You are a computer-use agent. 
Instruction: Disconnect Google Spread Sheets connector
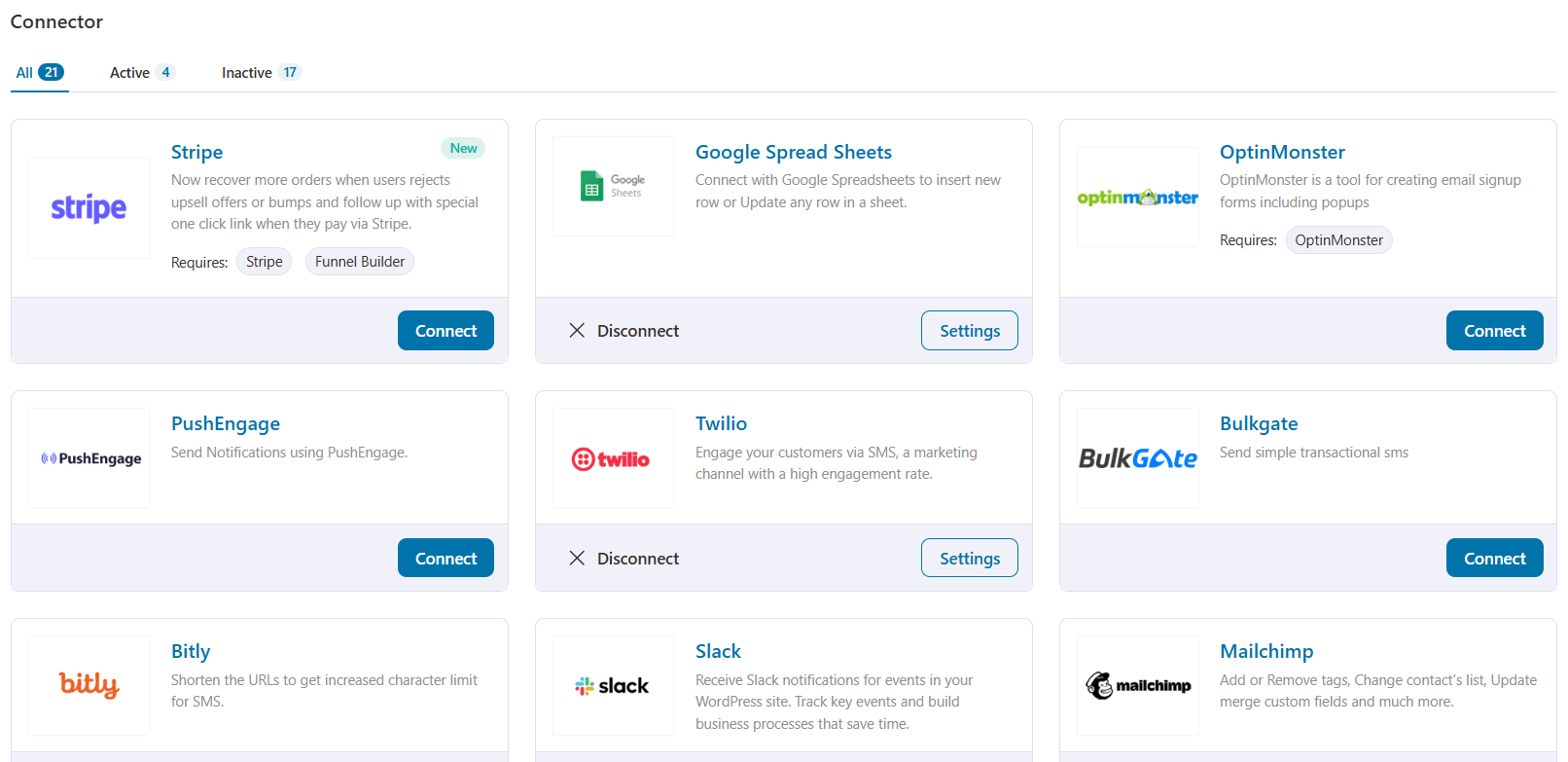(x=624, y=331)
